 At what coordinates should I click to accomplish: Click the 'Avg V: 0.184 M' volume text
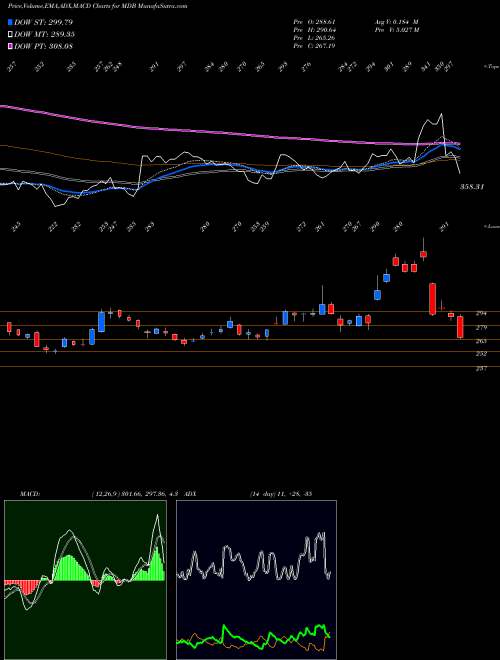[396, 22]
